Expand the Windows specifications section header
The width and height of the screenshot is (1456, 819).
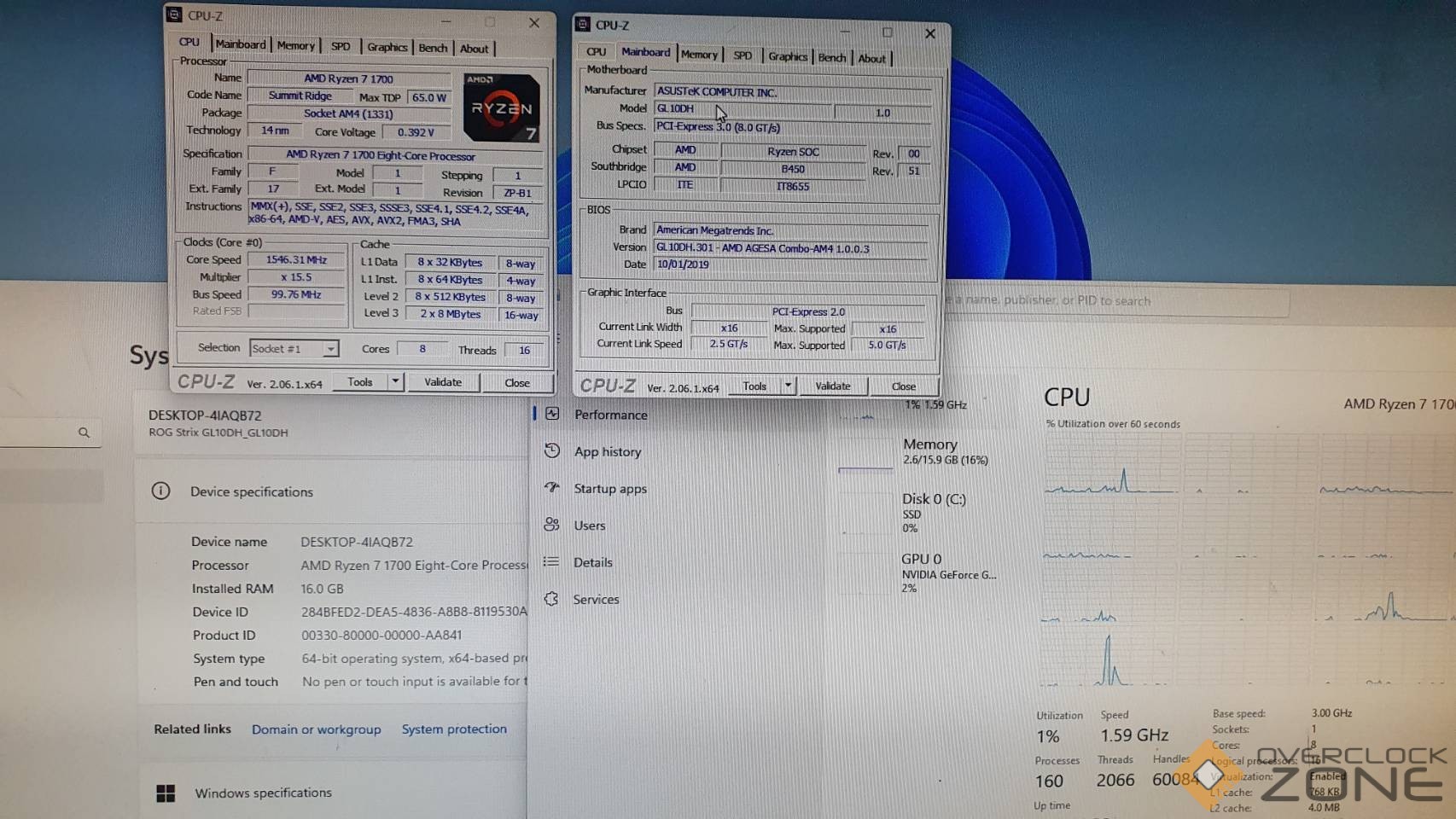click(333, 793)
